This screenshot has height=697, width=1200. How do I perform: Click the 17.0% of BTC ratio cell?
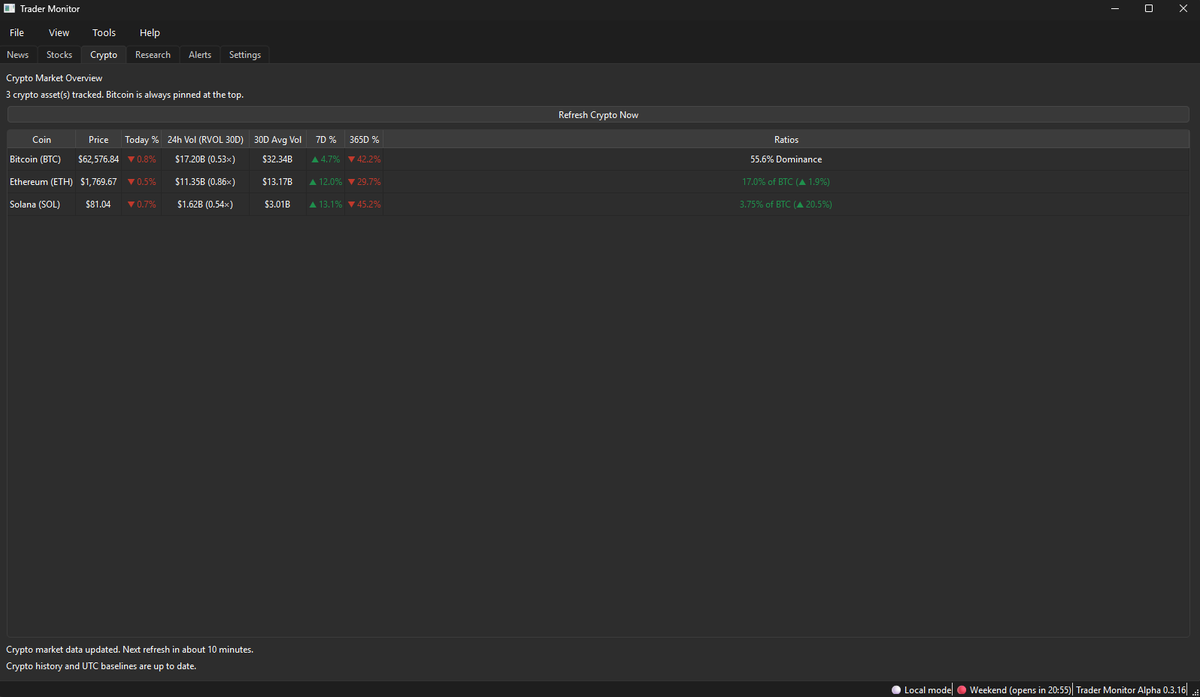(786, 182)
